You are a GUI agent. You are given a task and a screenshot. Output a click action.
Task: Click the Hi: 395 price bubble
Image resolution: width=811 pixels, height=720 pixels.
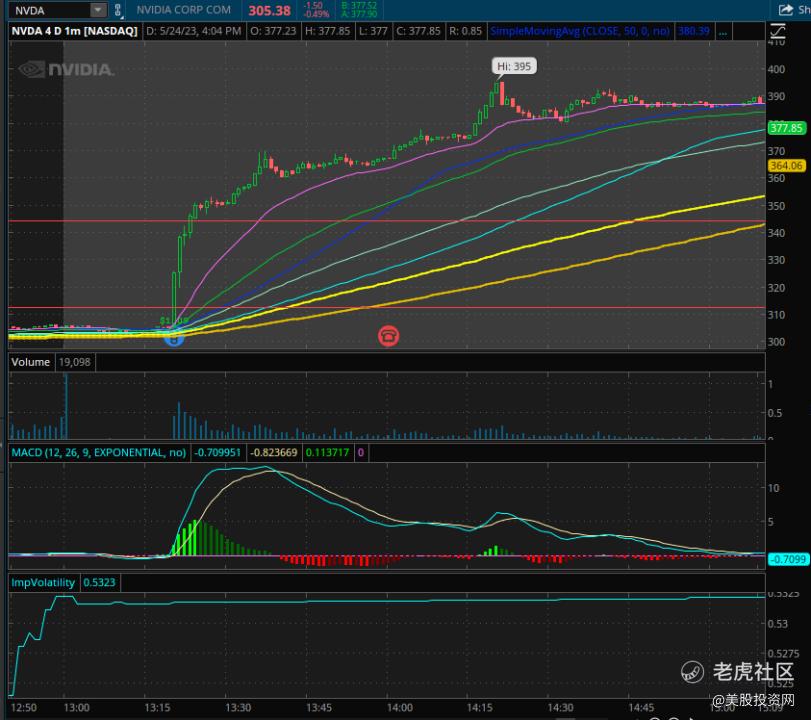click(514, 66)
